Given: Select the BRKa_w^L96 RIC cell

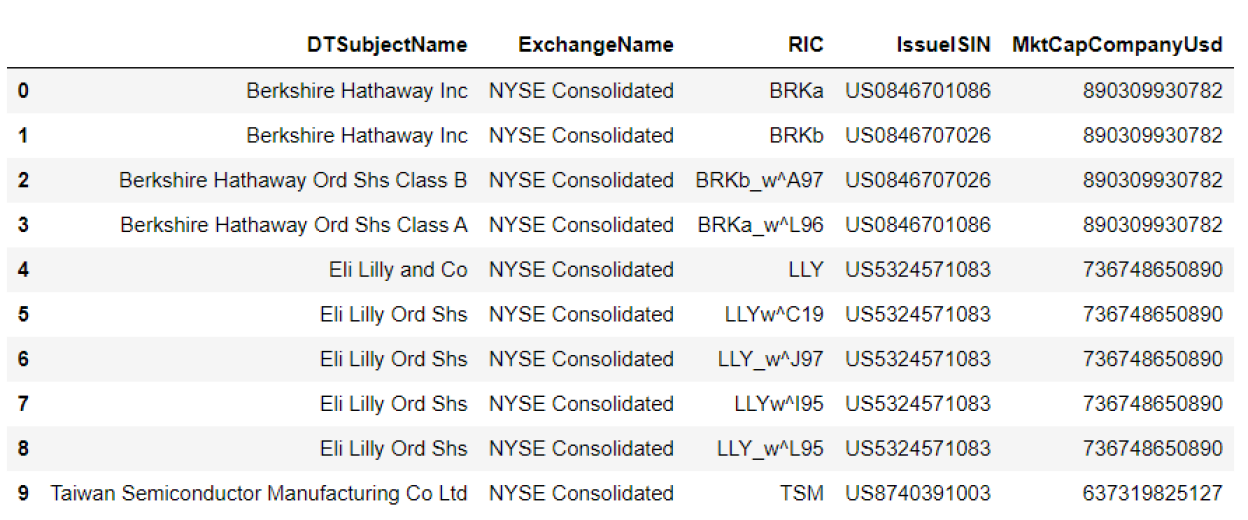Looking at the screenshot, I should [760, 226].
